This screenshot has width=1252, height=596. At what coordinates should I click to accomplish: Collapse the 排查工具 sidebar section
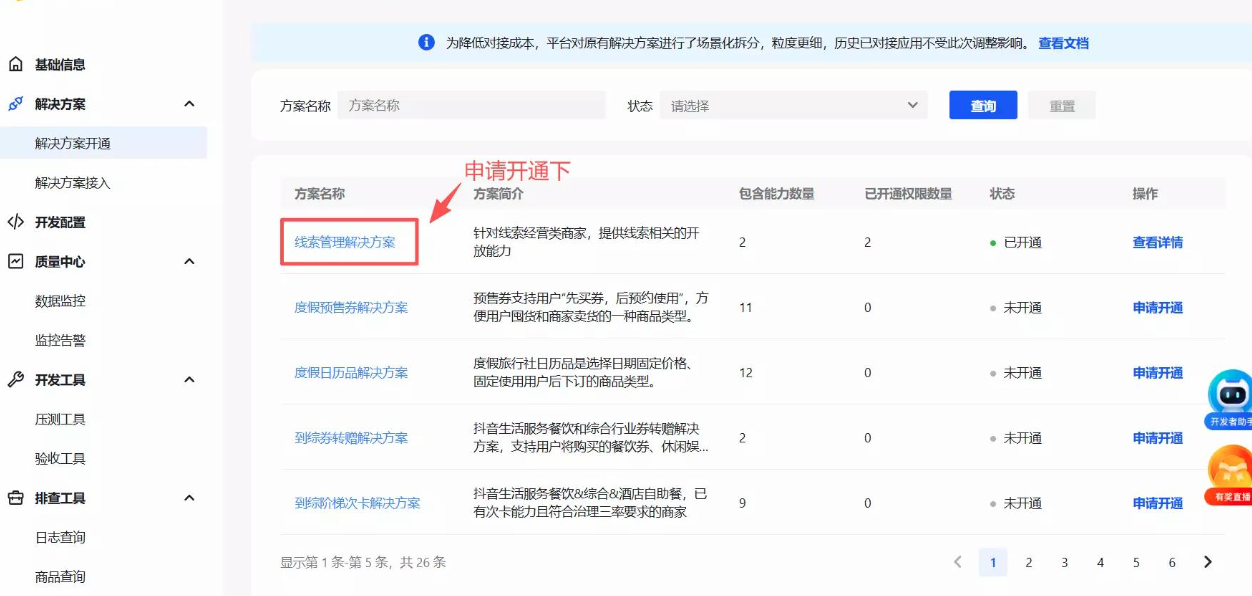(189, 498)
